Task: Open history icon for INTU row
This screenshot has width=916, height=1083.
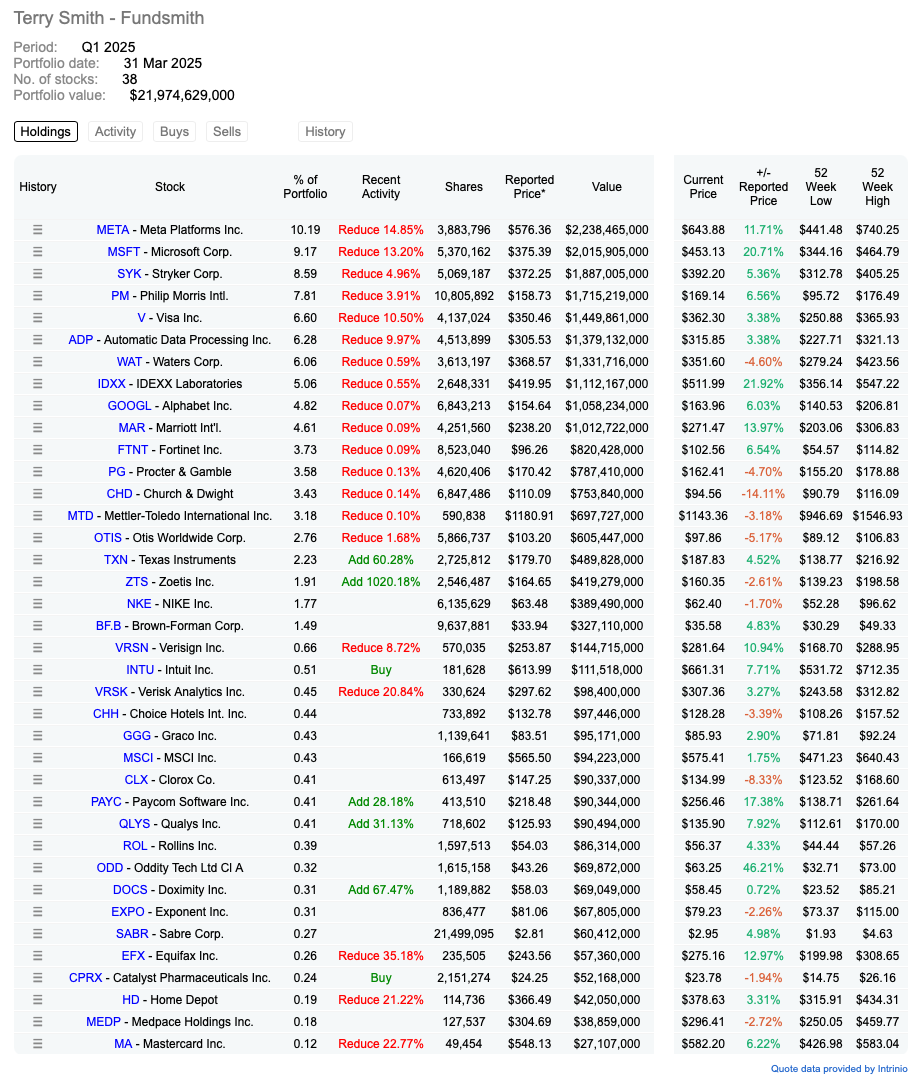Action: point(37,670)
